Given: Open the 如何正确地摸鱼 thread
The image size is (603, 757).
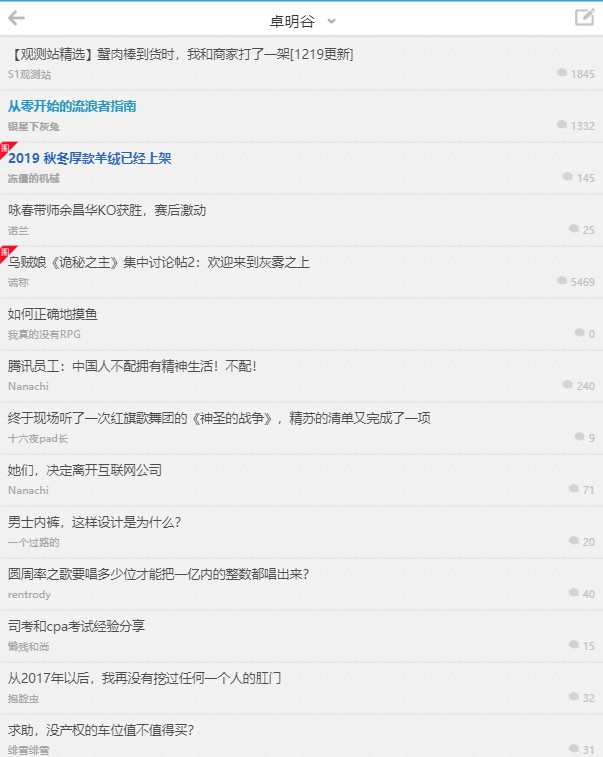Looking at the screenshot, I should 53,314.
